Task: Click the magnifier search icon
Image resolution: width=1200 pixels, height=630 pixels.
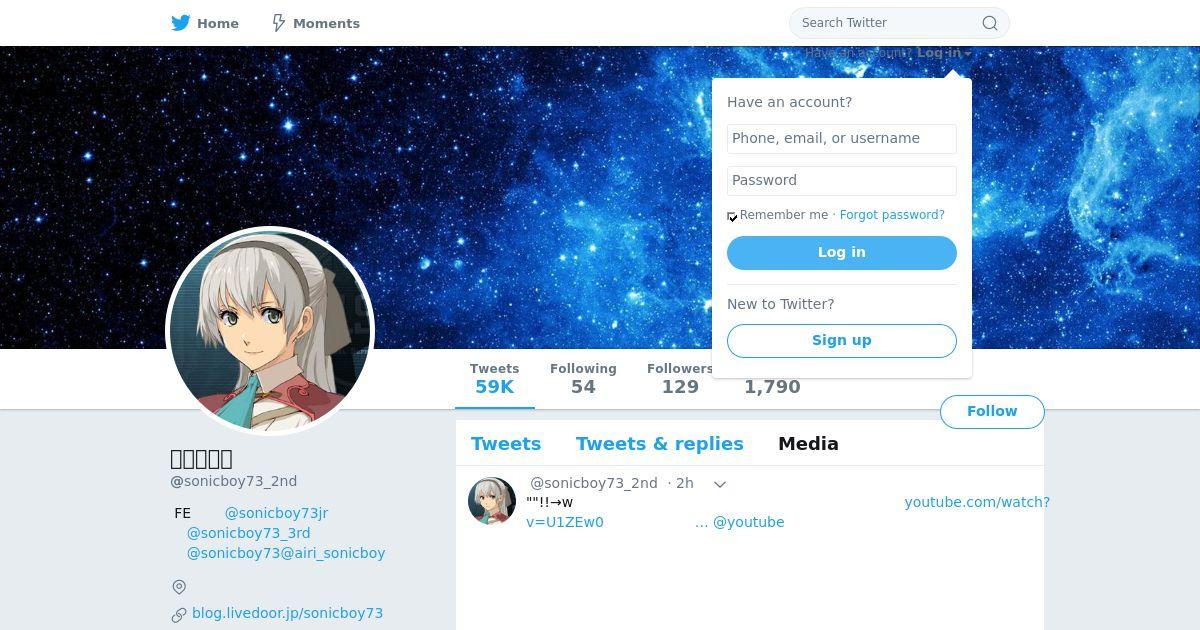Action: click(989, 23)
